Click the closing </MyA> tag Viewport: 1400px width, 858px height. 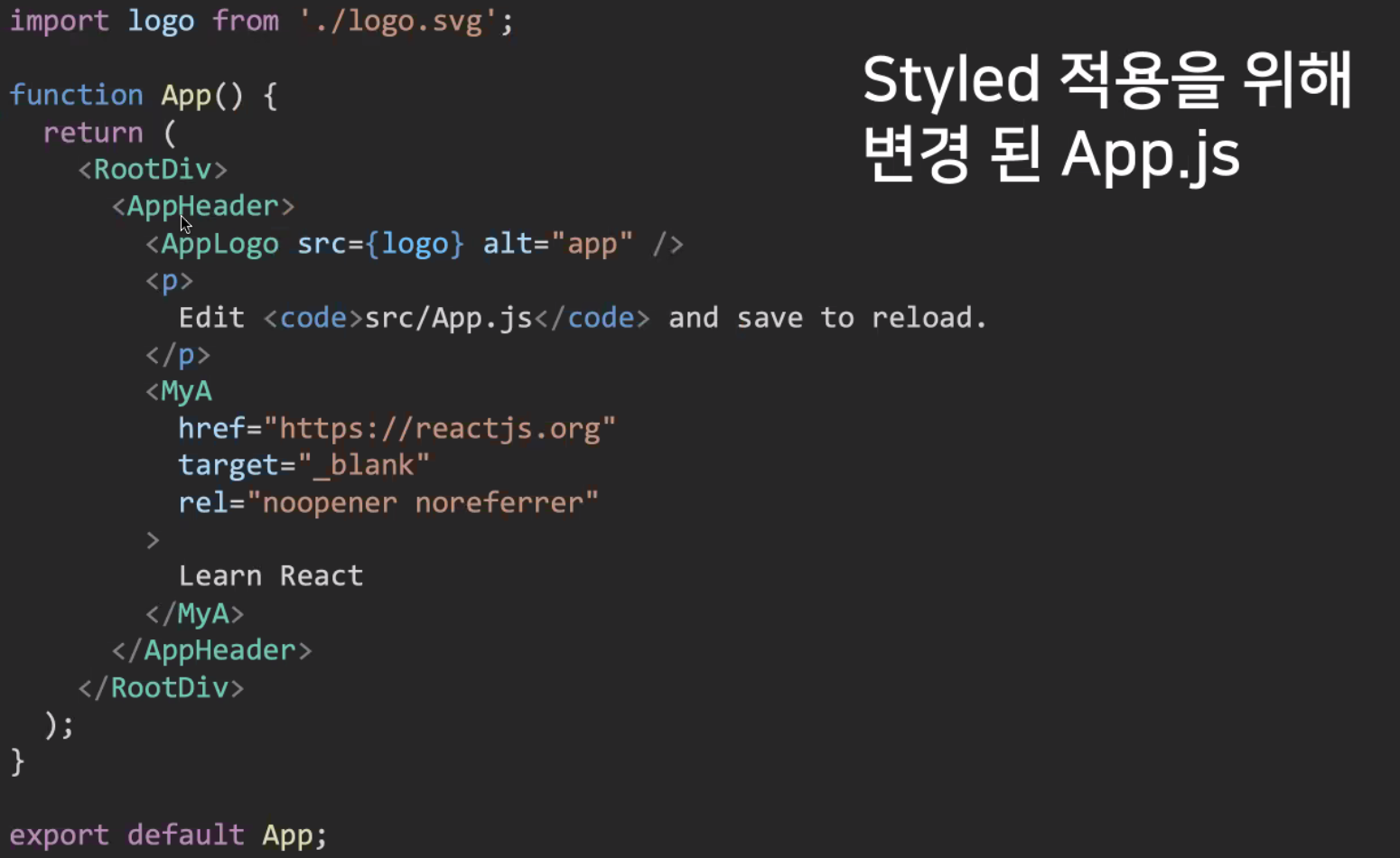[x=195, y=613]
